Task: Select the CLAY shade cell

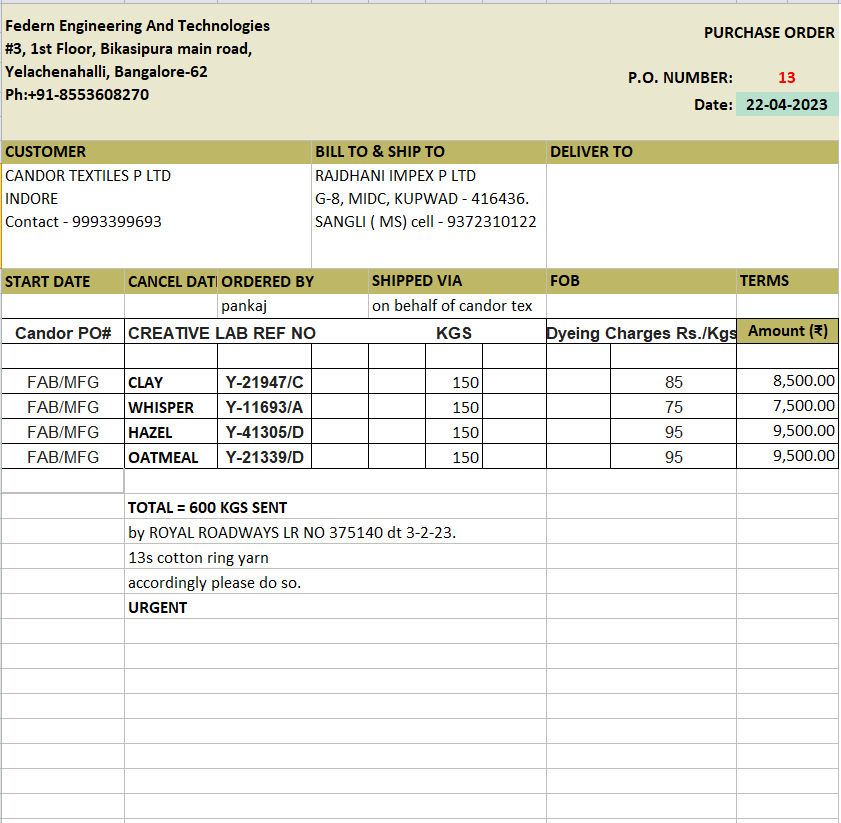Action: [171, 382]
